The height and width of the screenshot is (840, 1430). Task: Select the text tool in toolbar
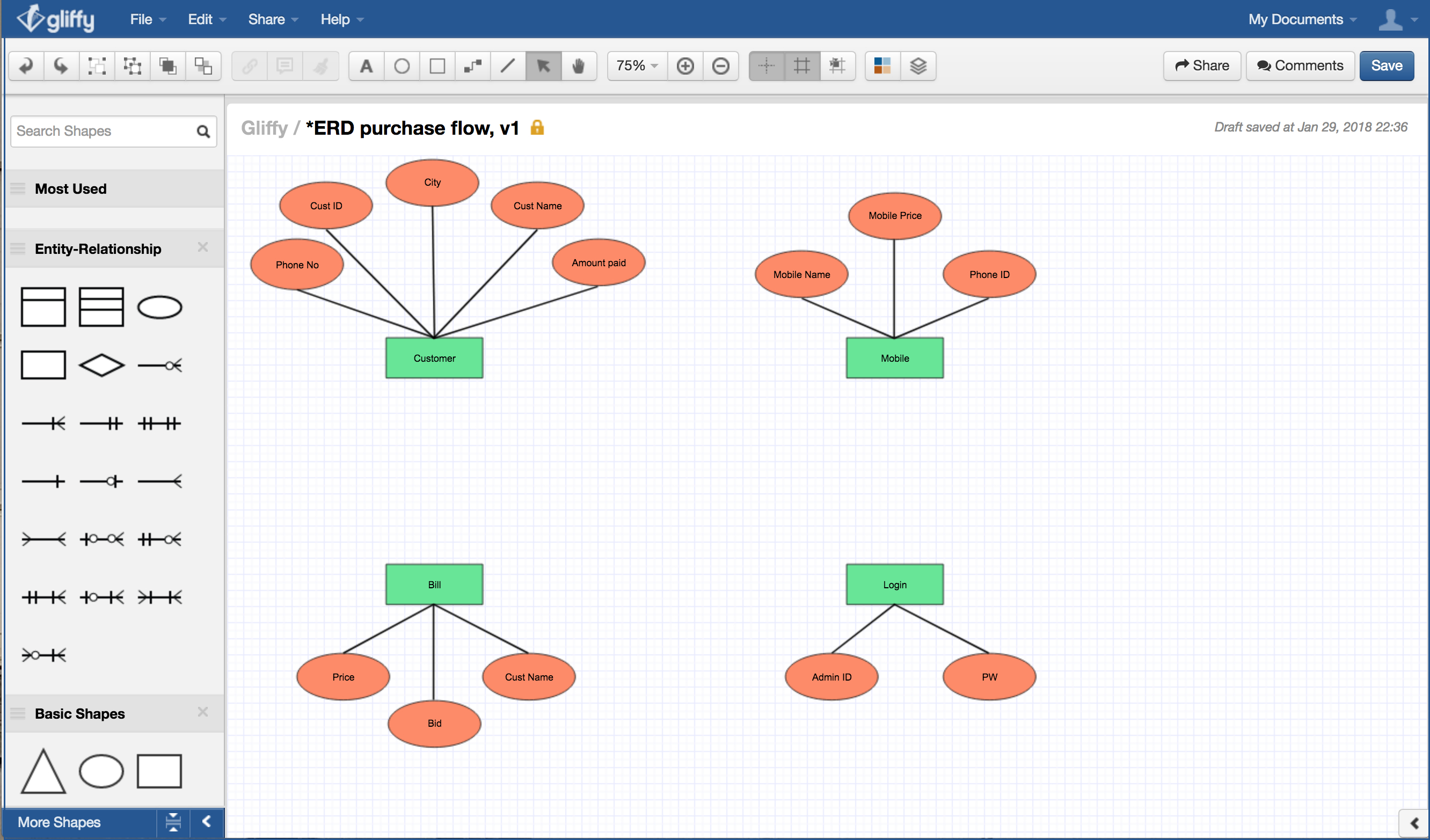[x=366, y=65]
